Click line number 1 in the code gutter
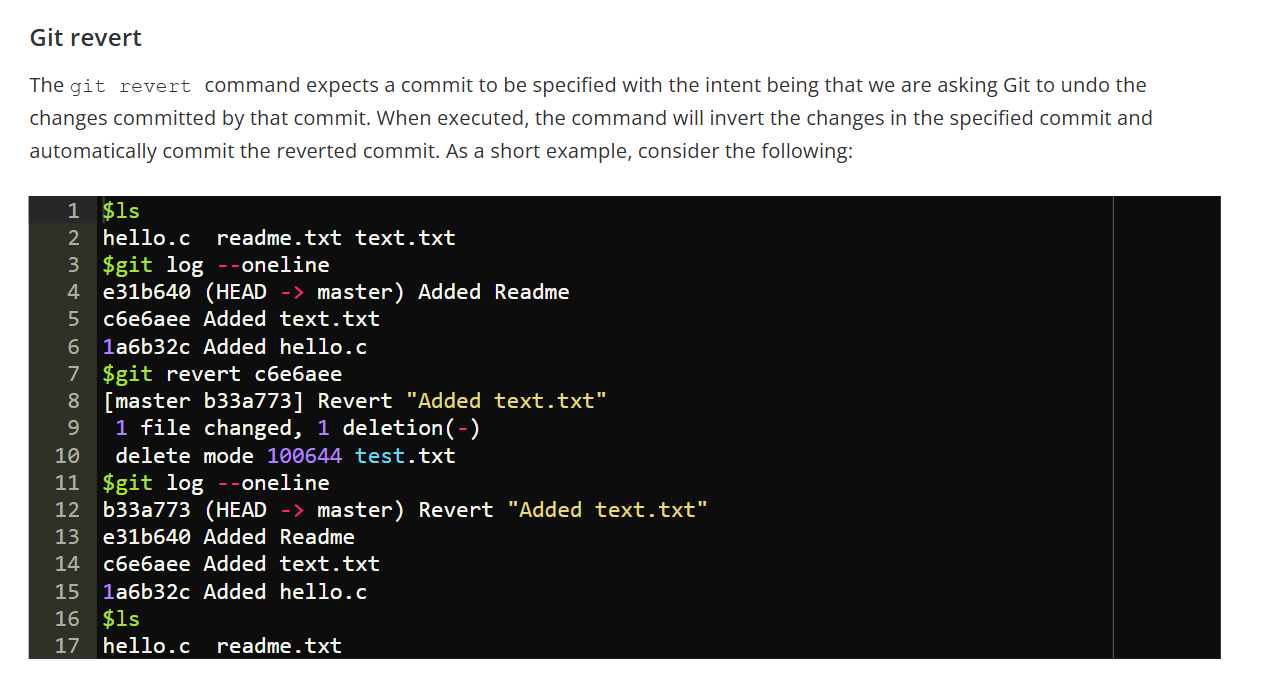This screenshot has height=677, width=1264. pyautogui.click(x=73, y=211)
